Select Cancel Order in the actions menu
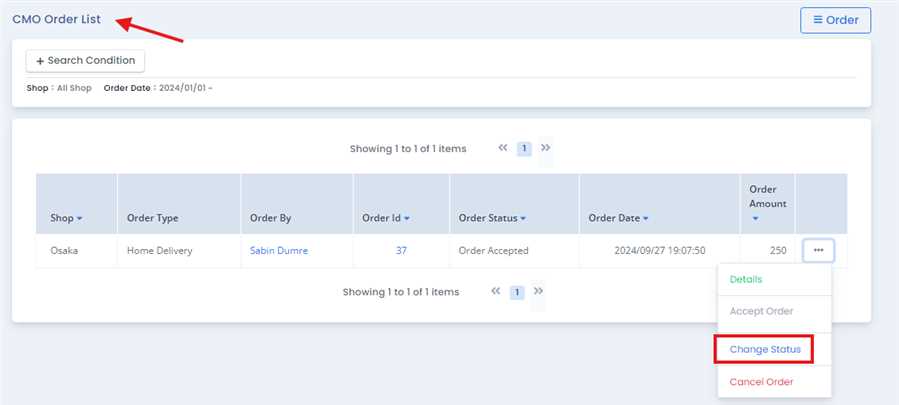 (x=761, y=382)
